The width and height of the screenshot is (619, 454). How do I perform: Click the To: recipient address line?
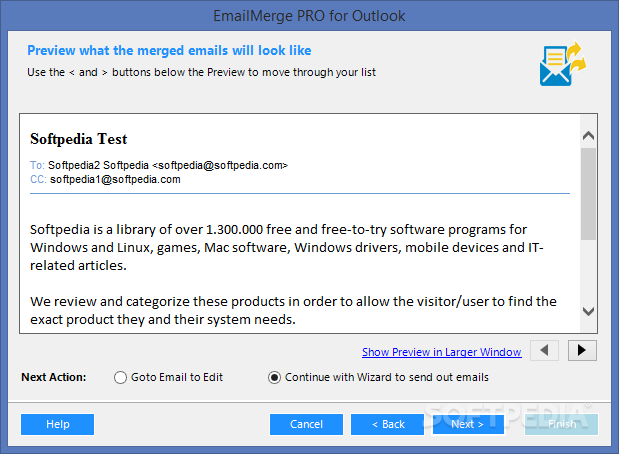[159, 165]
